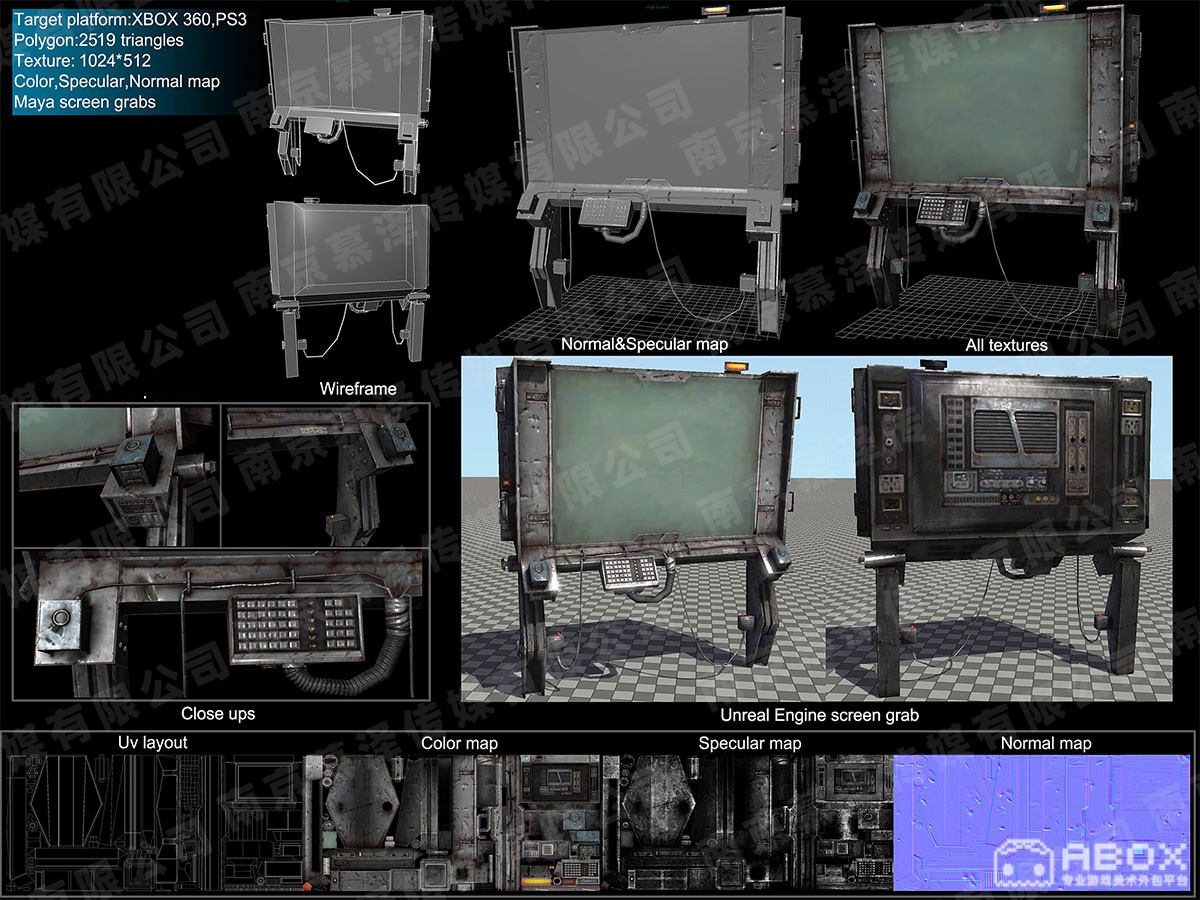This screenshot has height=900, width=1200.
Task: Click the "Close ups" caption
Action: (x=217, y=714)
